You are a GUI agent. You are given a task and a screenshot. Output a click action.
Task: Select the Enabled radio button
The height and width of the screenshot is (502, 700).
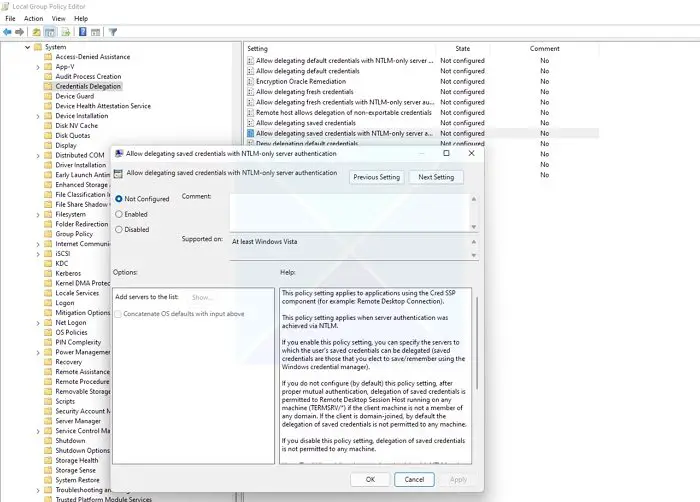[x=119, y=214]
